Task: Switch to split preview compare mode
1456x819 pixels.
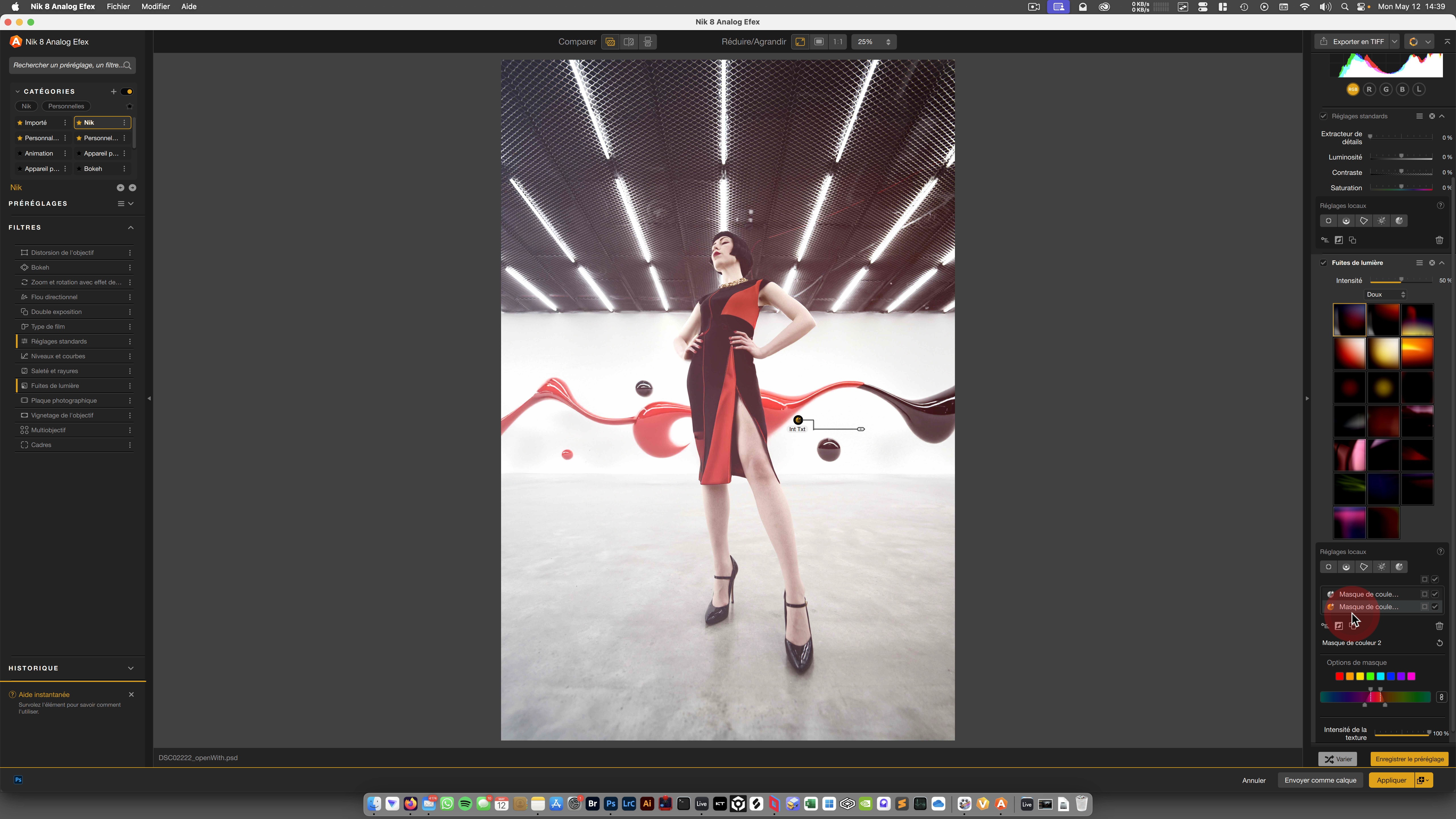Action: coord(628,42)
